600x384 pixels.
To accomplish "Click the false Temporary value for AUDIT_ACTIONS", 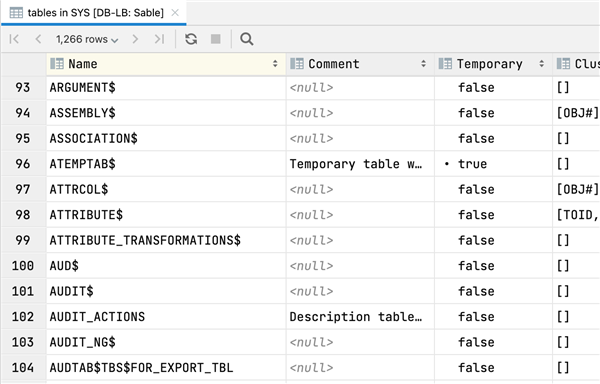I will click(x=494, y=317).
